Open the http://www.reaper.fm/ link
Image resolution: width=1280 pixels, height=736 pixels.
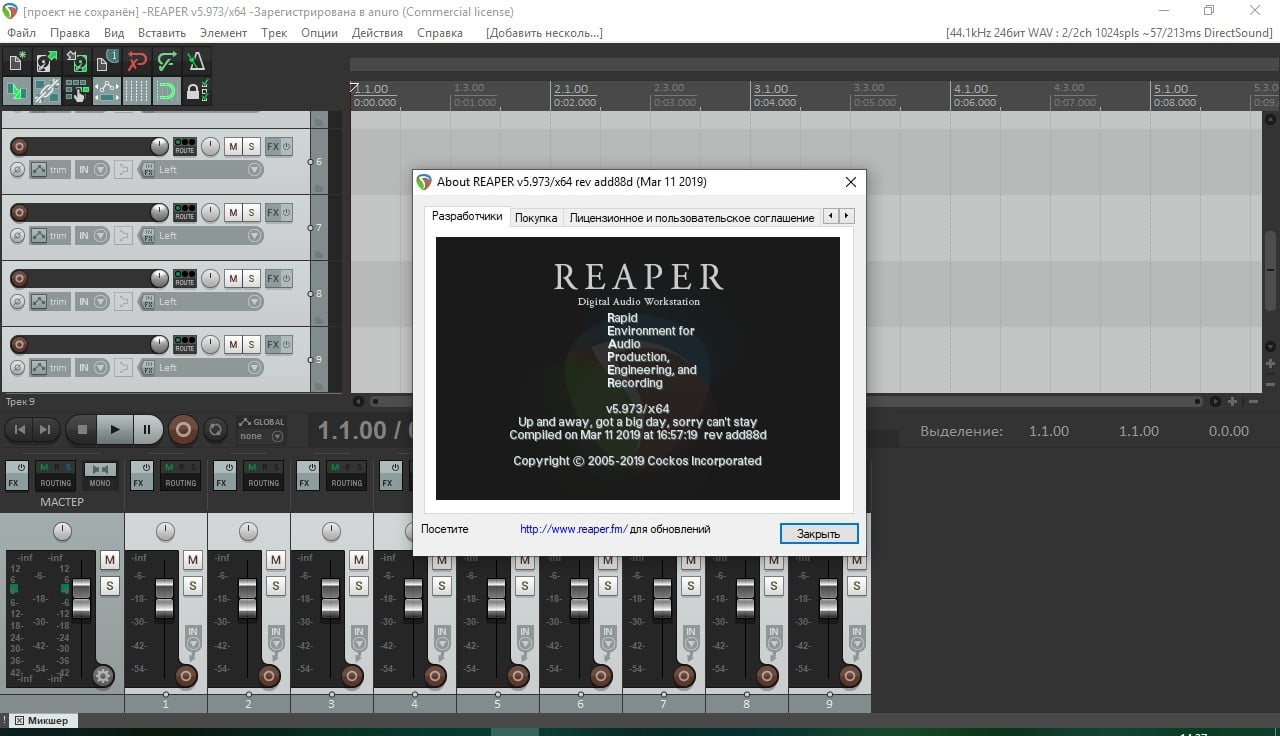(x=574, y=529)
